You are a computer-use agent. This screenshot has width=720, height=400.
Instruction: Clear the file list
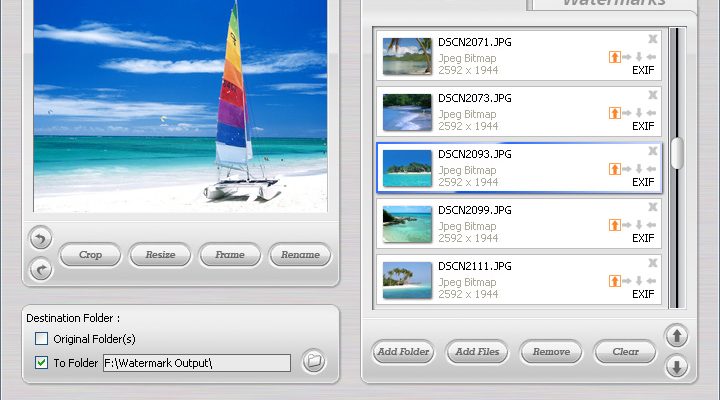[x=625, y=352]
